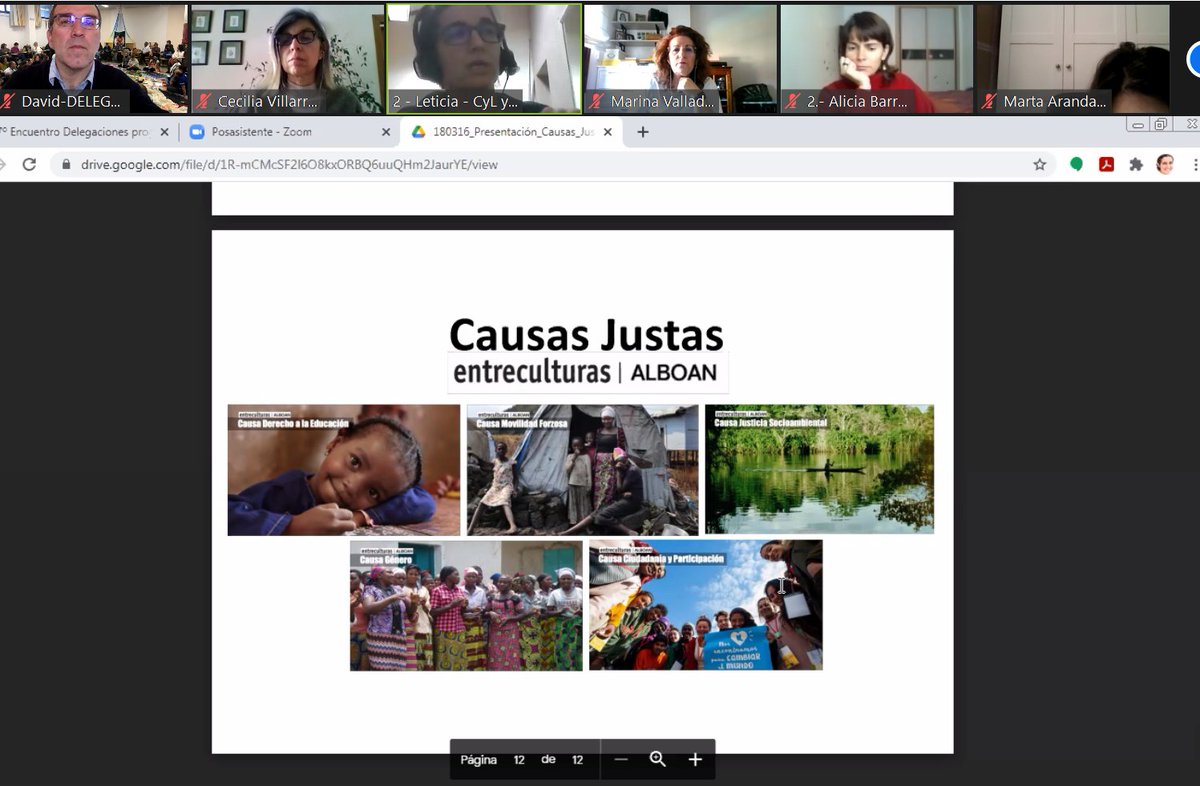Click the Página label in page toolbar
Image resolution: width=1200 pixels, height=786 pixels.
478,760
